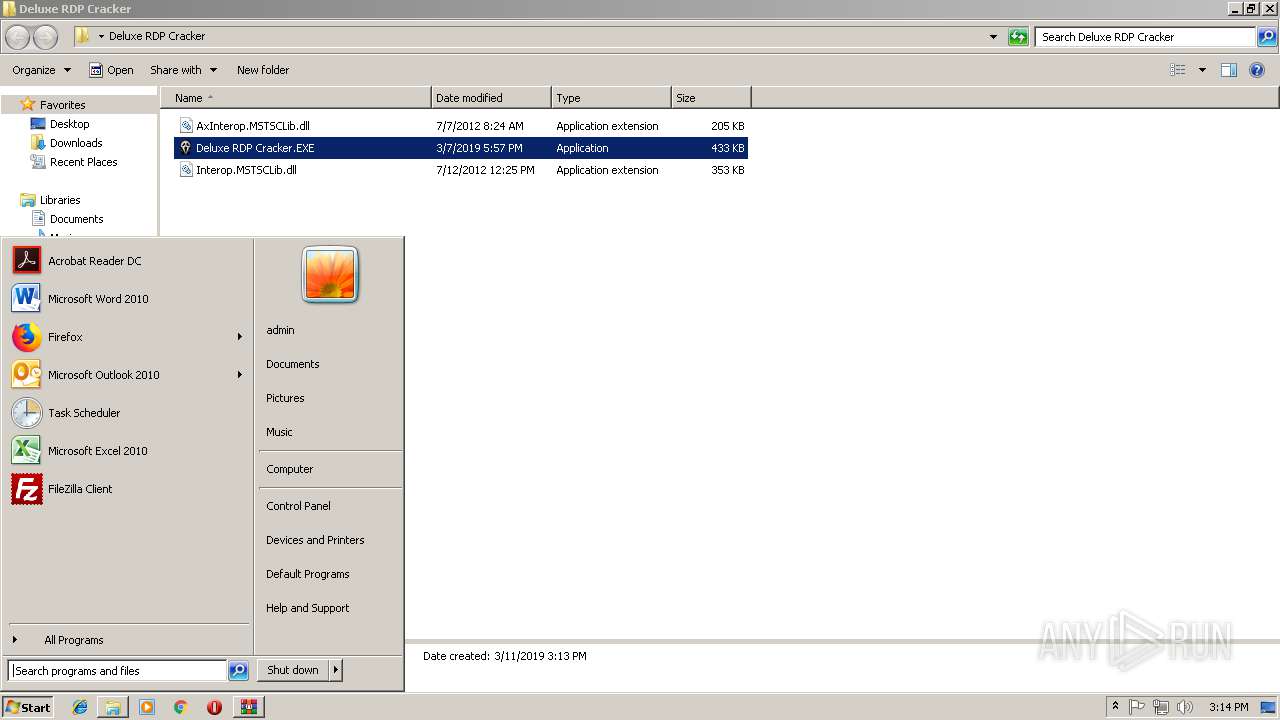Click the user account flower picture
This screenshot has height=720, width=1280.
coord(330,275)
